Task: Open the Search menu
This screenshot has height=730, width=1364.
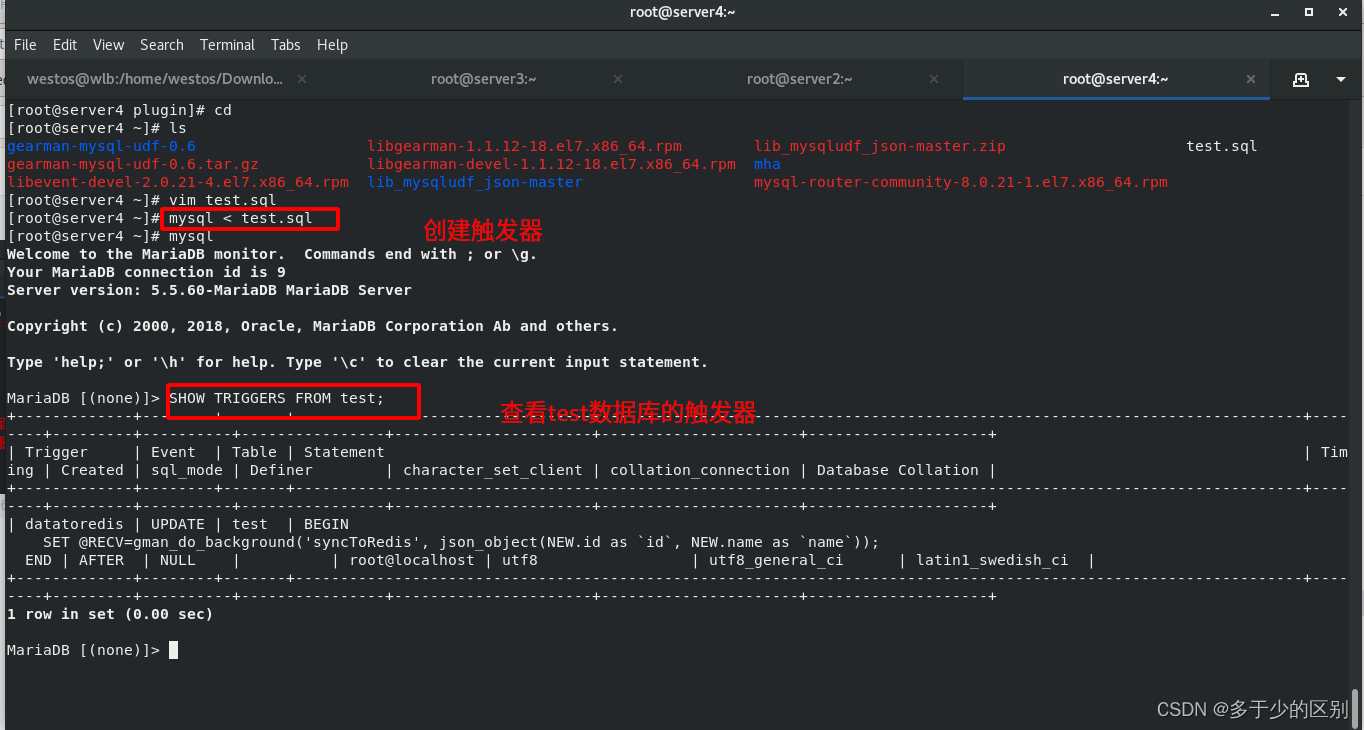Action: pyautogui.click(x=162, y=45)
